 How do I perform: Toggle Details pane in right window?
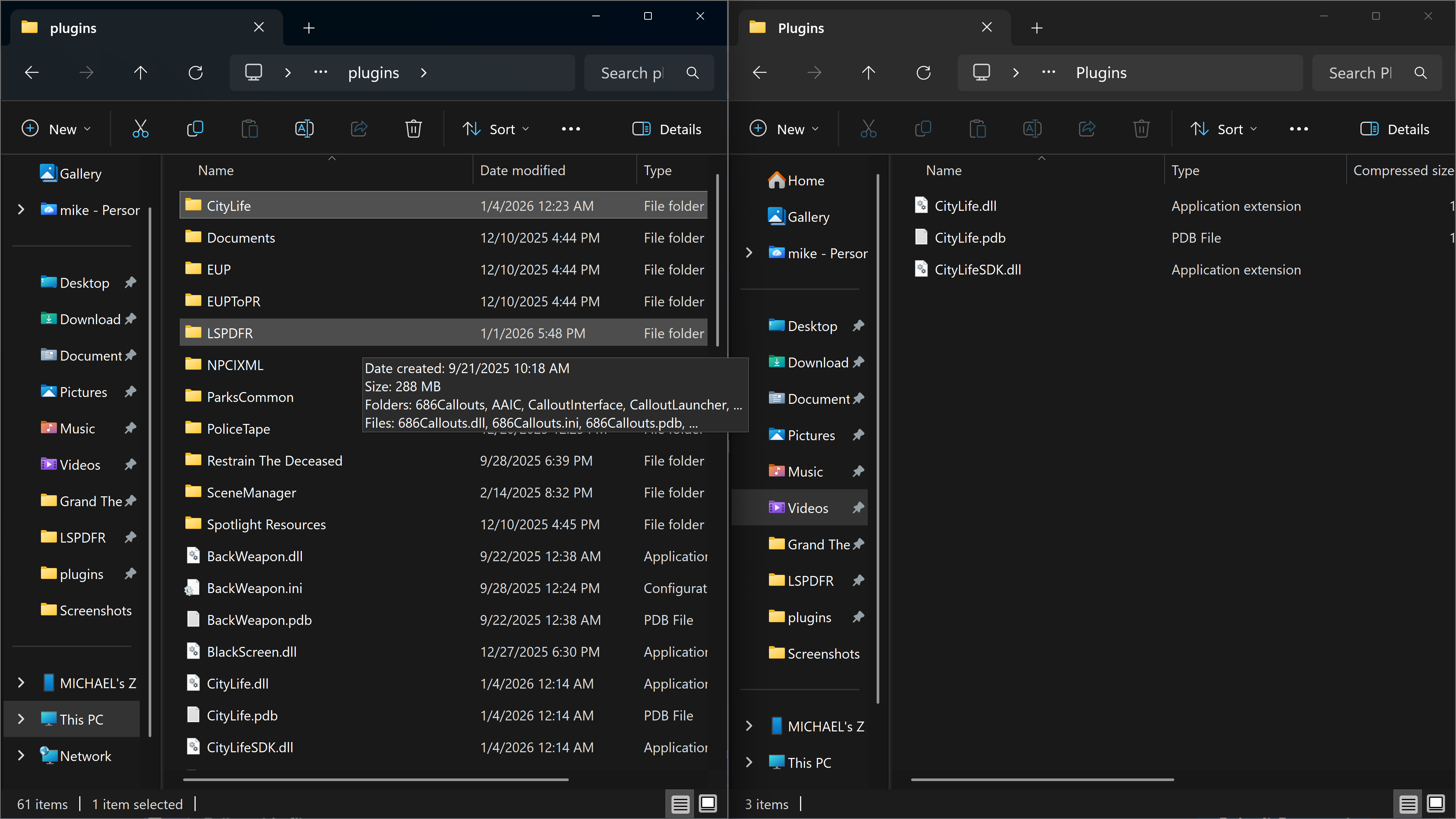tap(1395, 129)
